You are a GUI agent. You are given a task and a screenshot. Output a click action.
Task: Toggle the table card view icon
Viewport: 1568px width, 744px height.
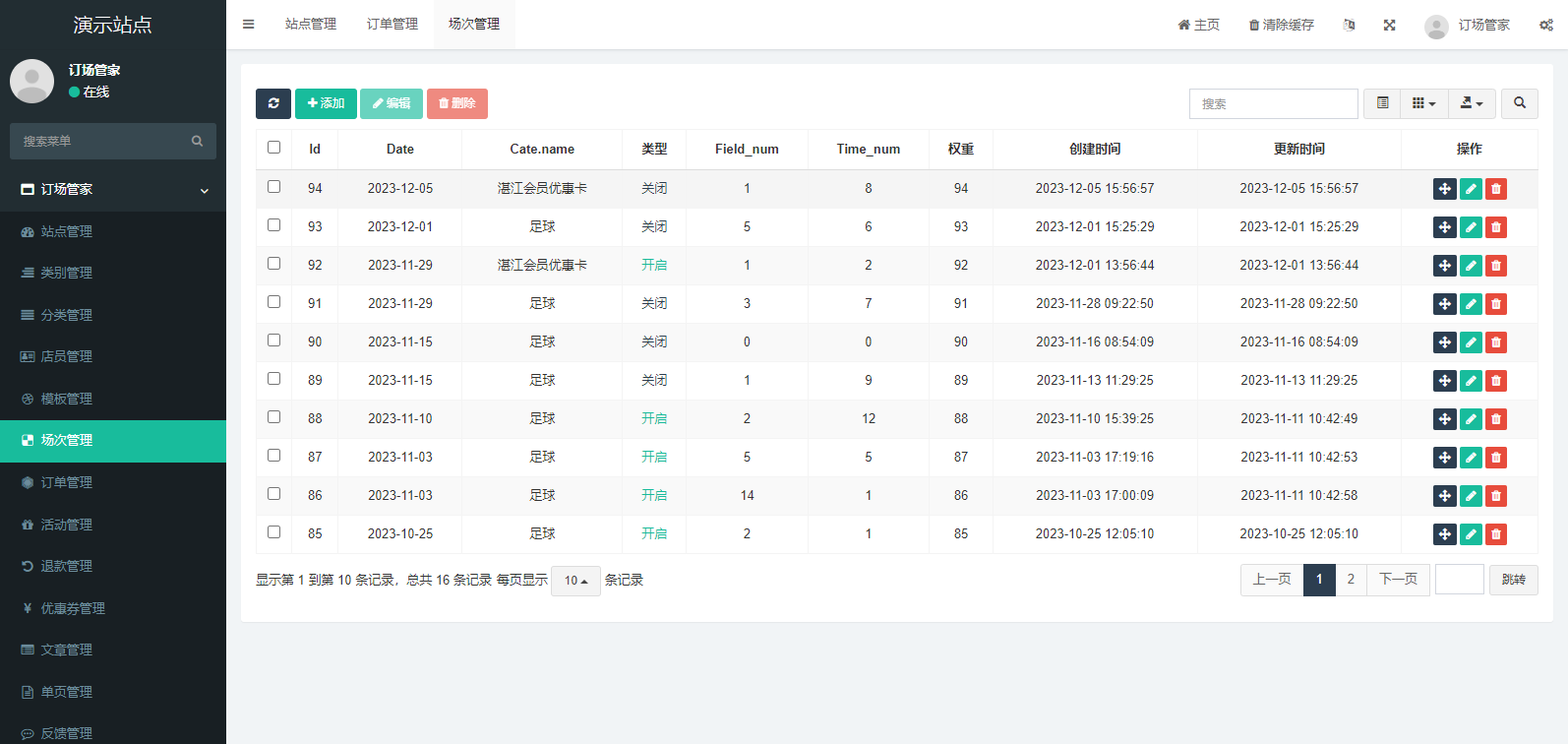click(x=1382, y=103)
